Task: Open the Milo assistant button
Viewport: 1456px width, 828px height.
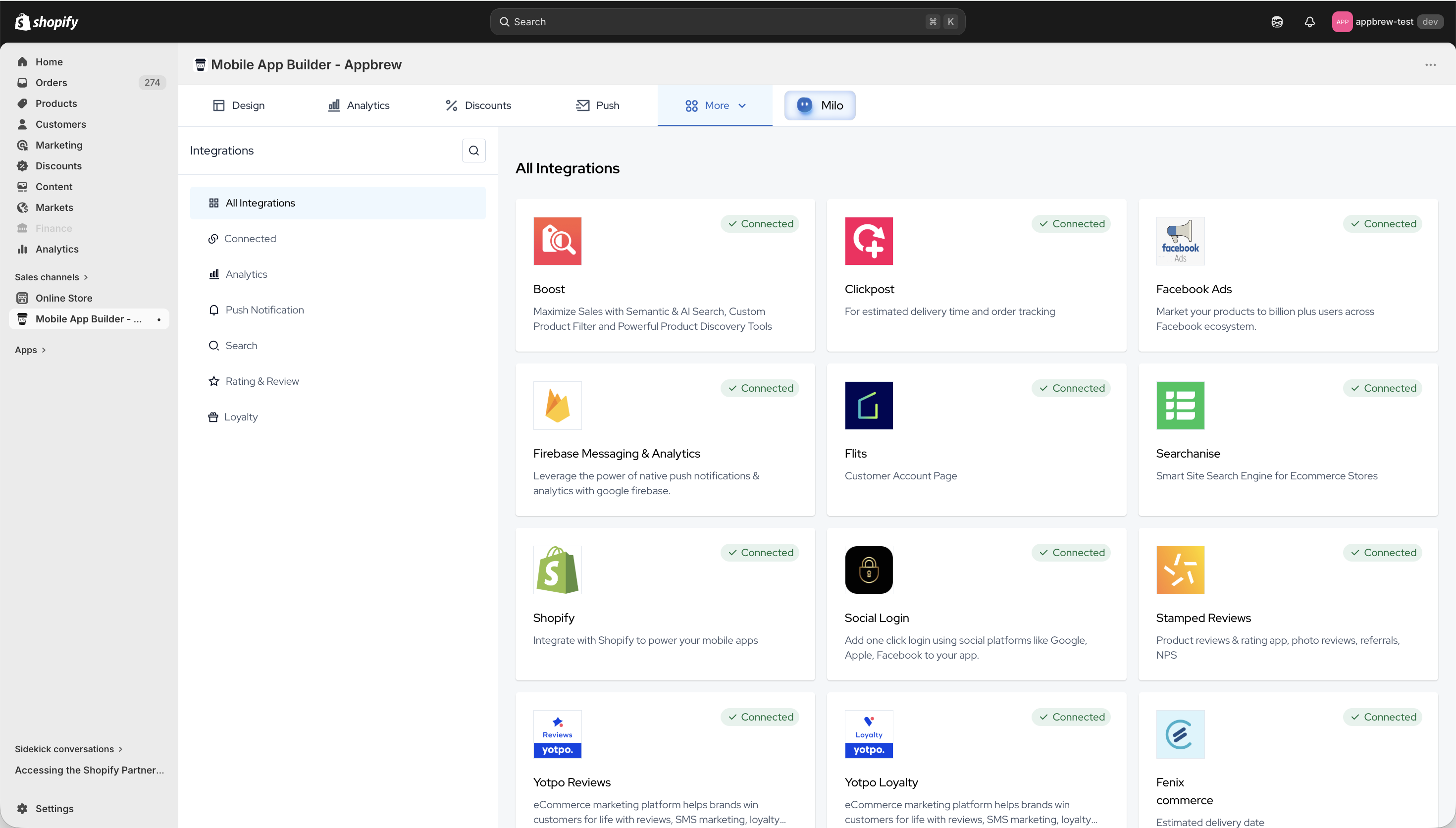Action: click(819, 106)
